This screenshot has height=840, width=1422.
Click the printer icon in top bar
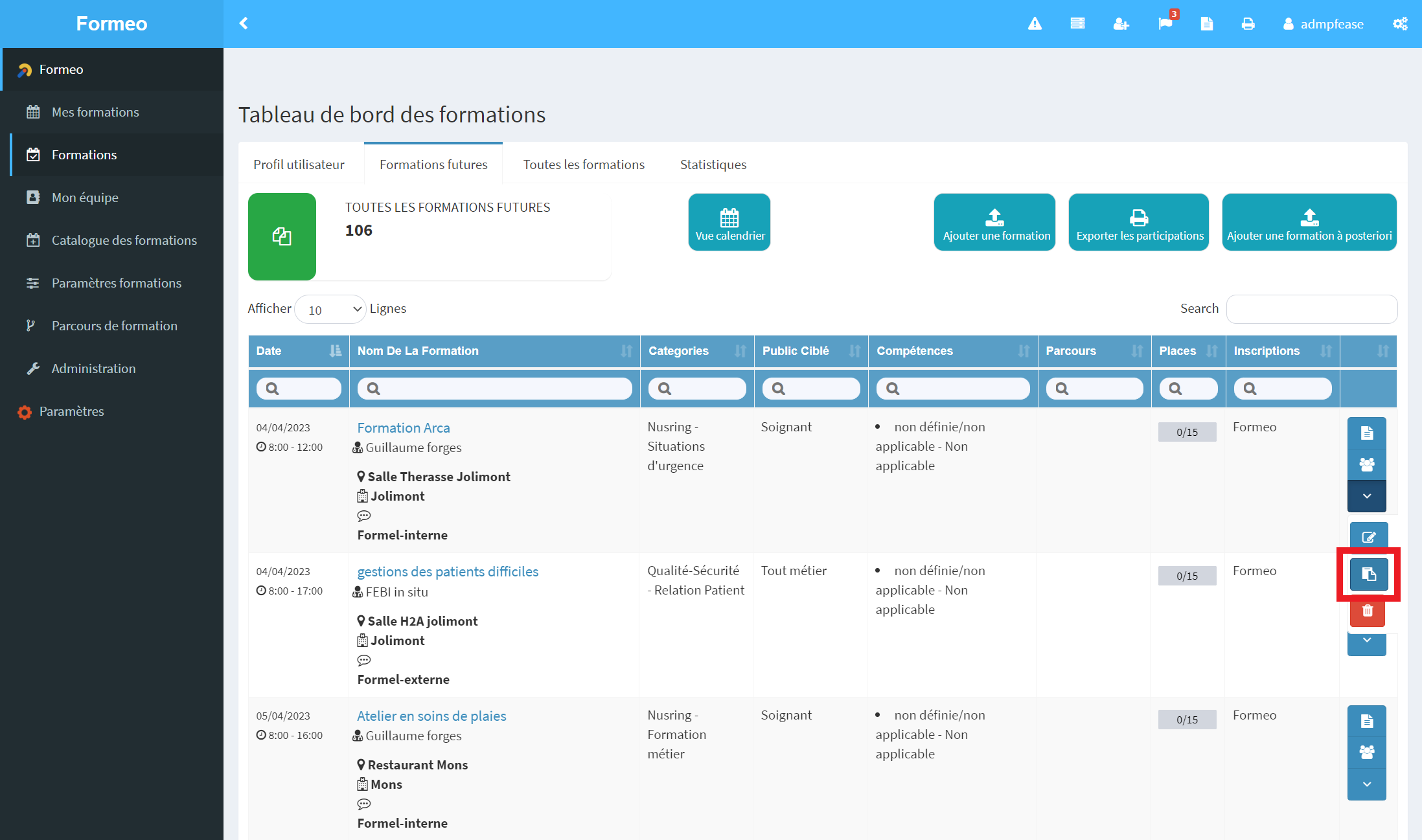[1248, 24]
